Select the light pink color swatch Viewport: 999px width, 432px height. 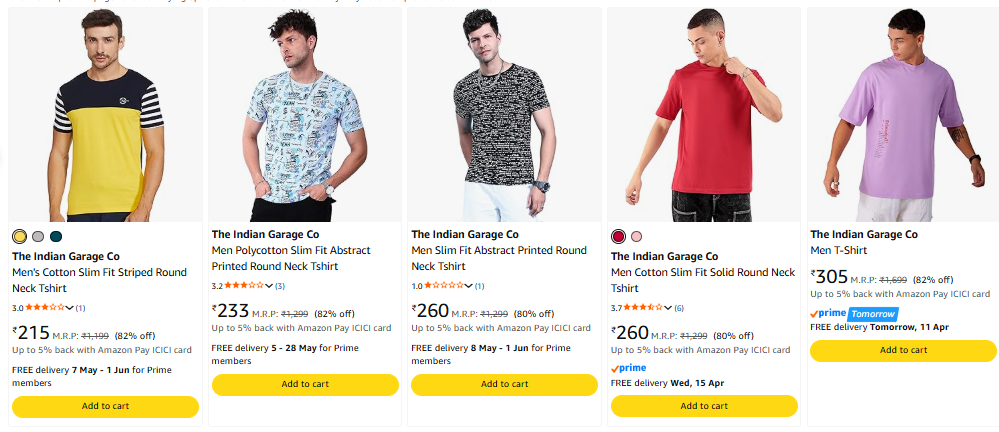point(636,237)
